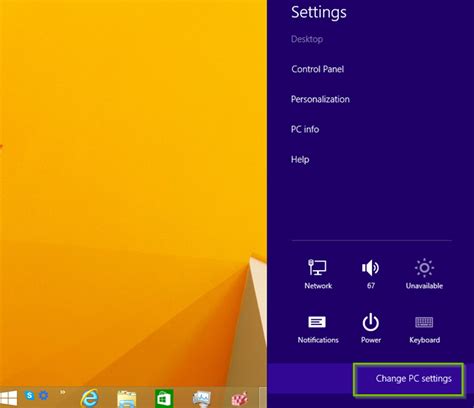This screenshot has width=474, height=408.
Task: Click the Skype icon in taskbar
Action: (x=30, y=395)
